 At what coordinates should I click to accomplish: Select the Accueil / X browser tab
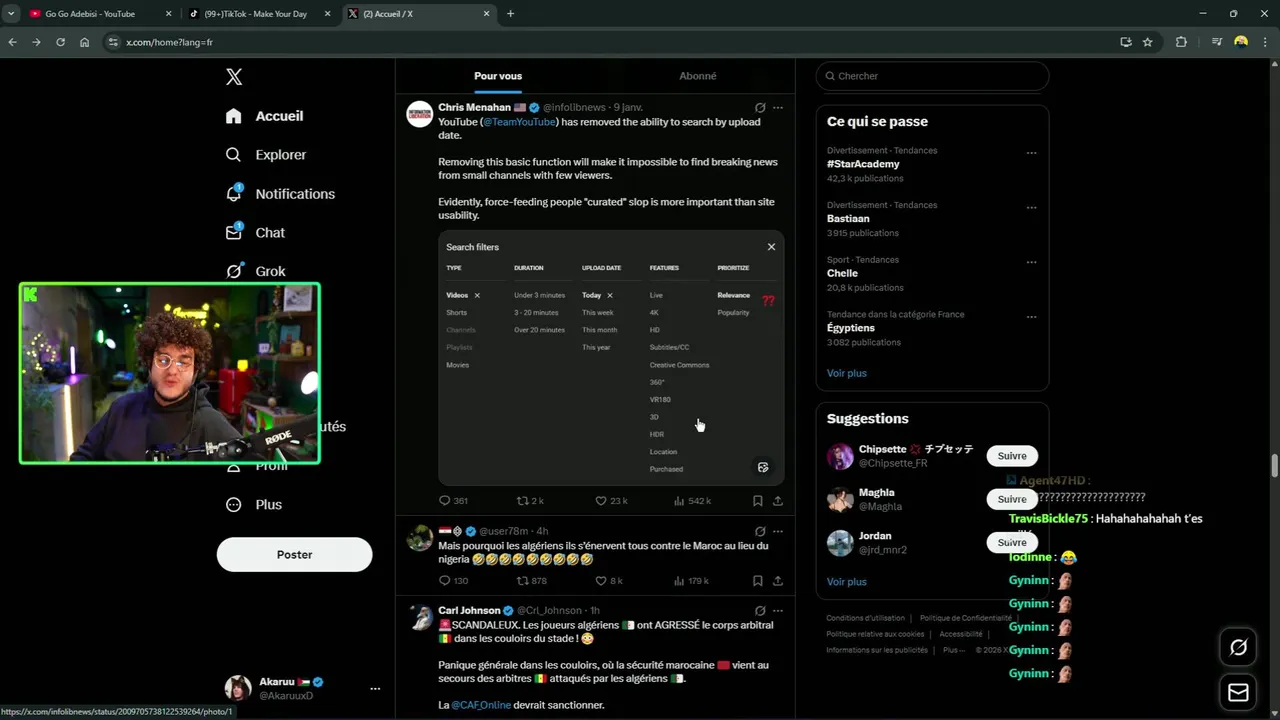pyautogui.click(x=418, y=14)
